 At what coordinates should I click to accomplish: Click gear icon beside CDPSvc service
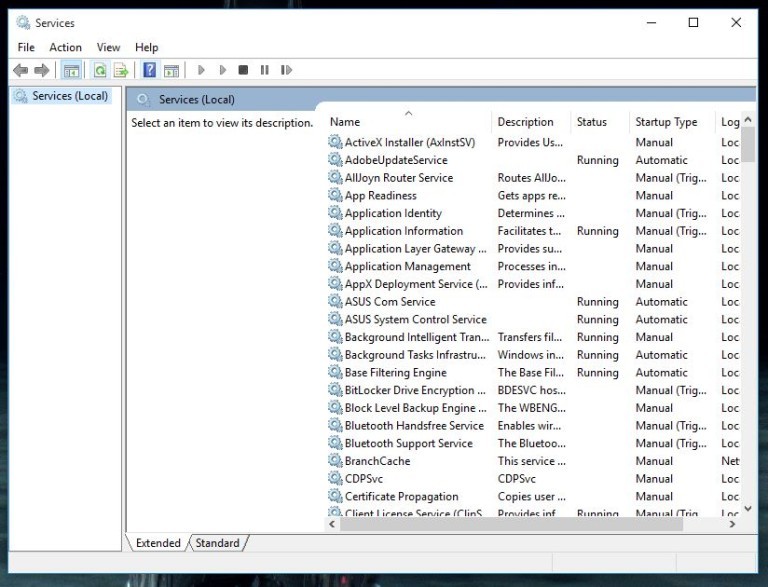pos(335,478)
